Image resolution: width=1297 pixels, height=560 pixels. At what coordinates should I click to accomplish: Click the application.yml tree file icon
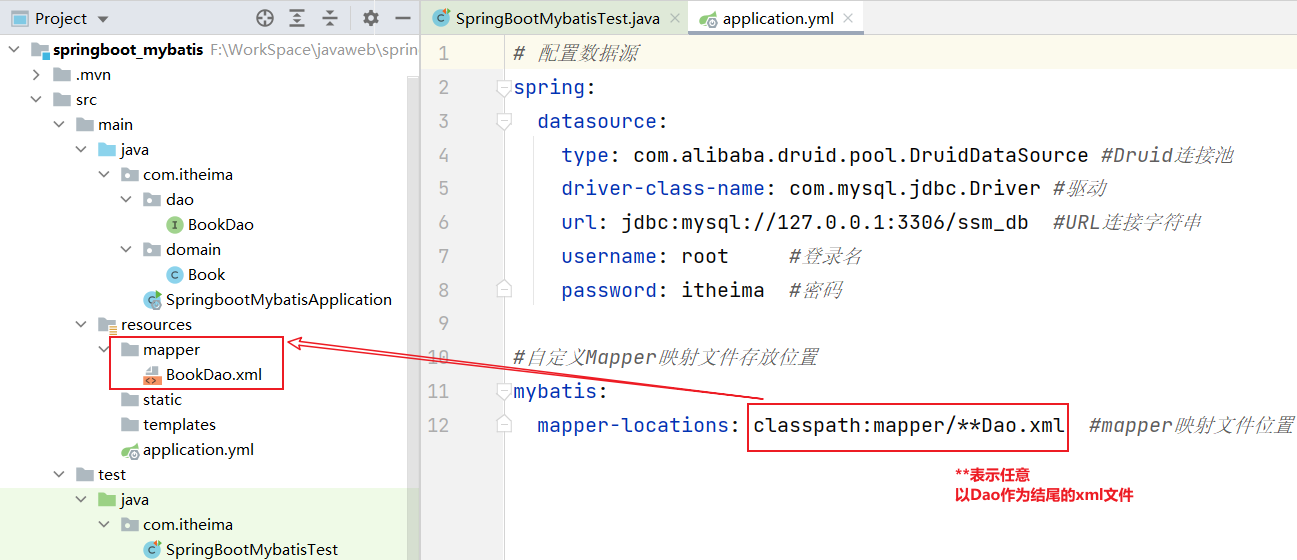129,450
